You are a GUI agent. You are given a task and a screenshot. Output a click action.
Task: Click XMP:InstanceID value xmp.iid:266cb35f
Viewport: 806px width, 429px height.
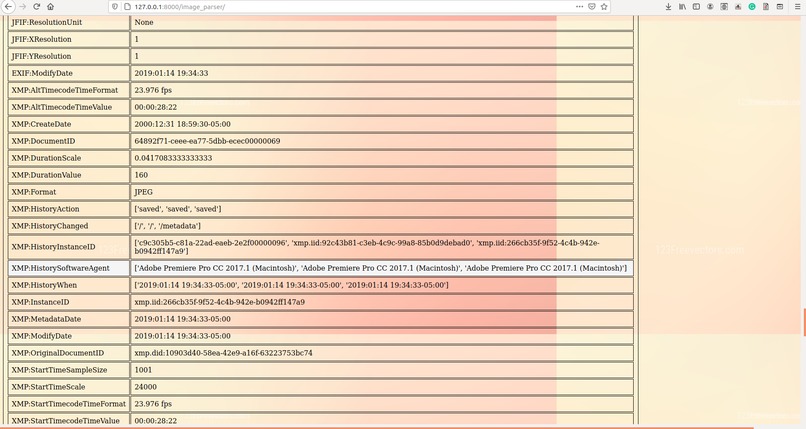(219, 302)
